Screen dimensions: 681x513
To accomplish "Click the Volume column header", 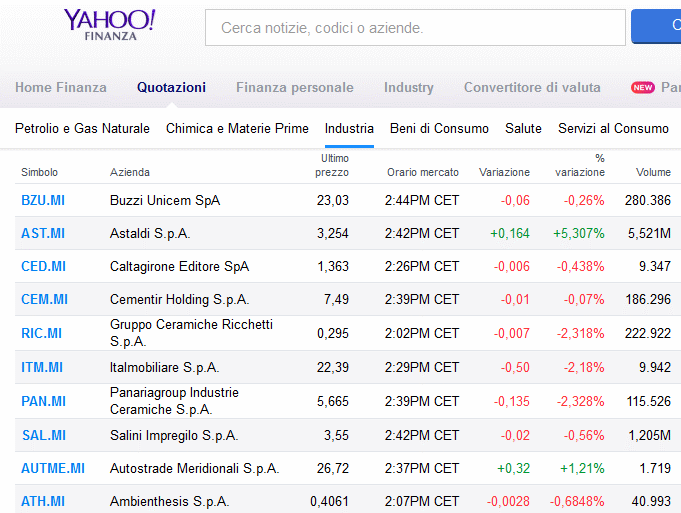I will [653, 172].
